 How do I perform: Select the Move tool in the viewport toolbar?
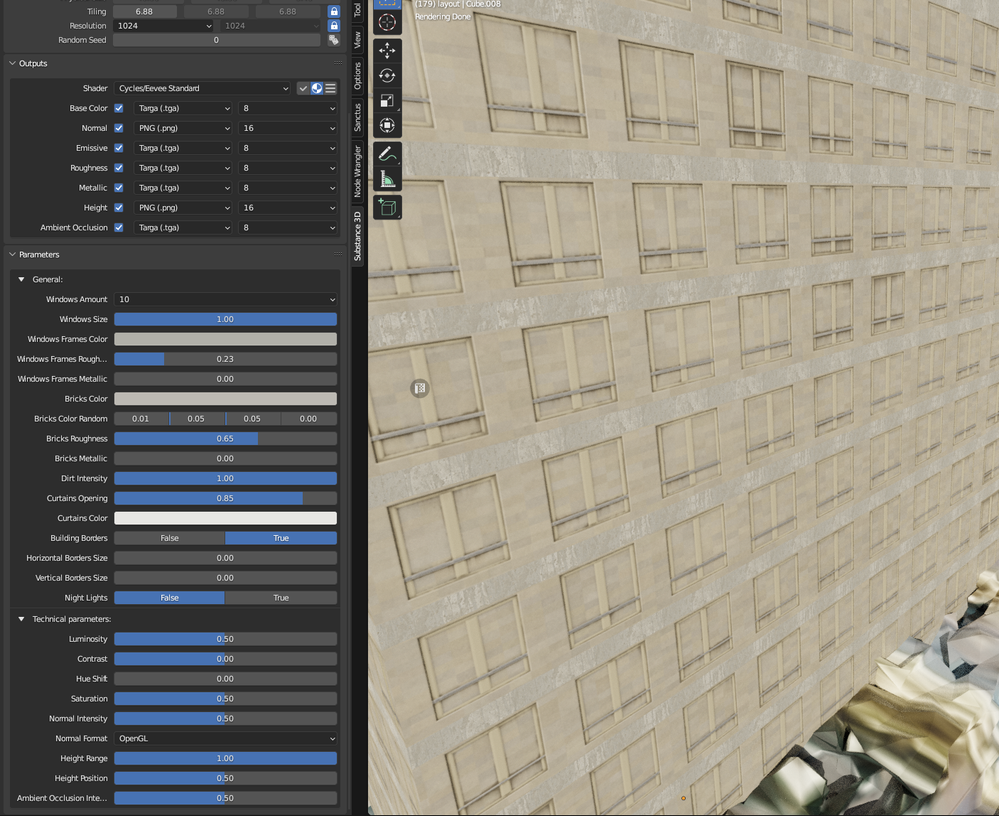(x=387, y=50)
